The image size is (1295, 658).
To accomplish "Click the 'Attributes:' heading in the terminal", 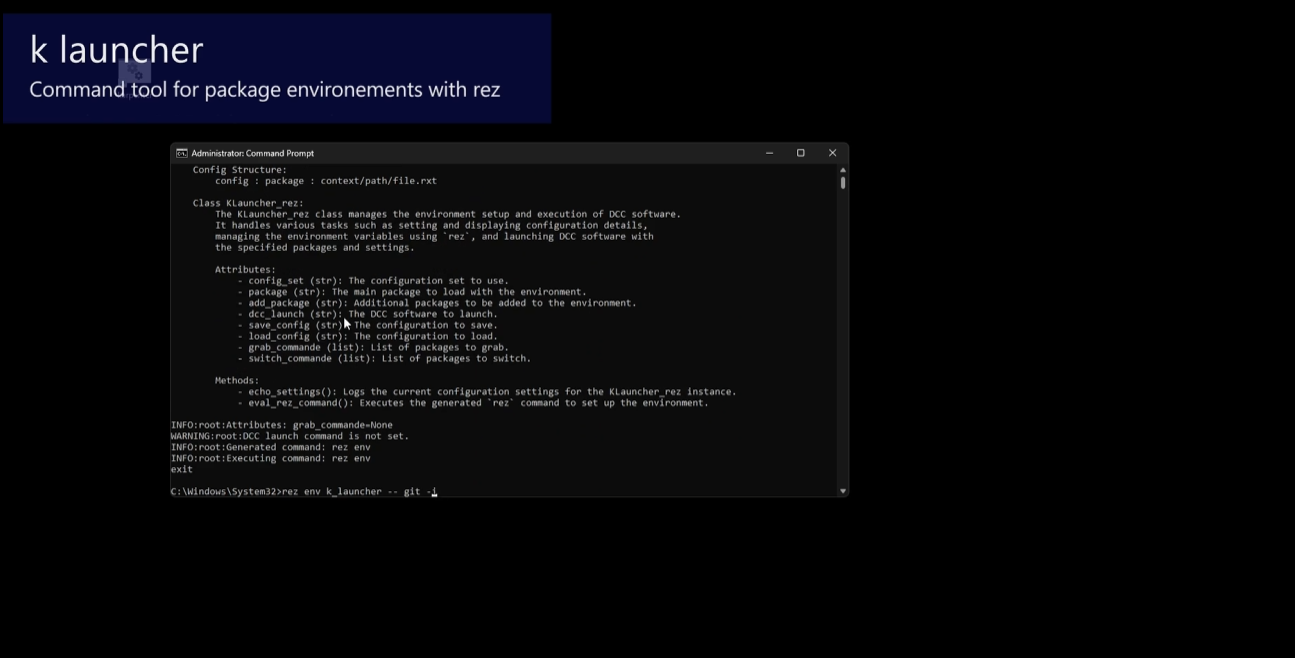I will click(245, 270).
